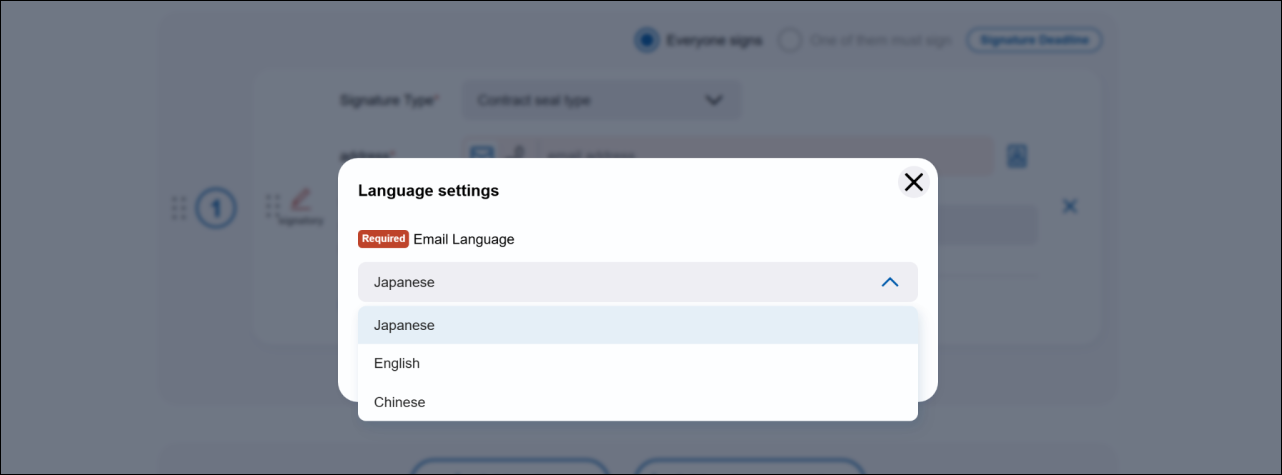Select "One of them must sign" option
The height and width of the screenshot is (475, 1282).
pos(790,41)
